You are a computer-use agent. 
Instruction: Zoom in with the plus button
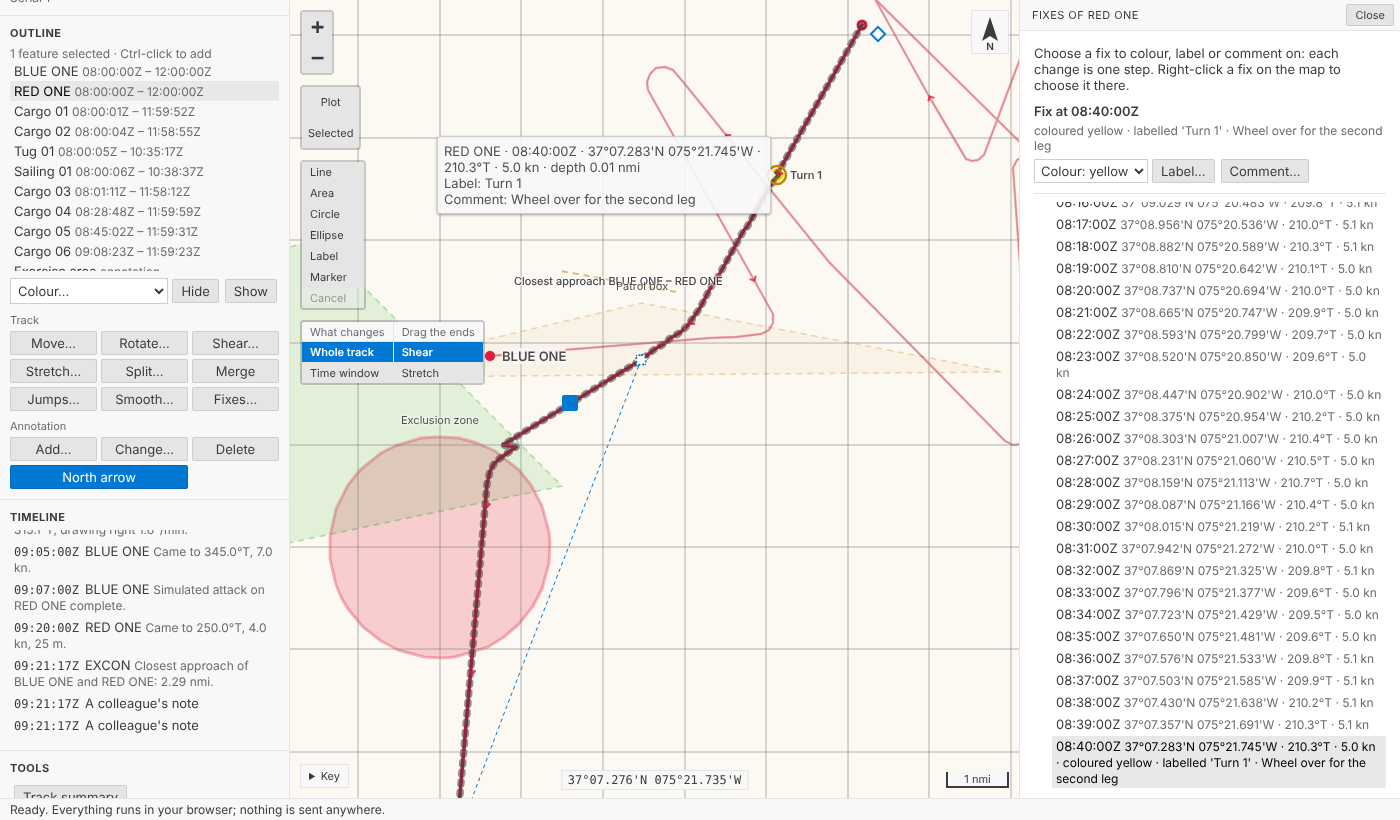coord(317,27)
